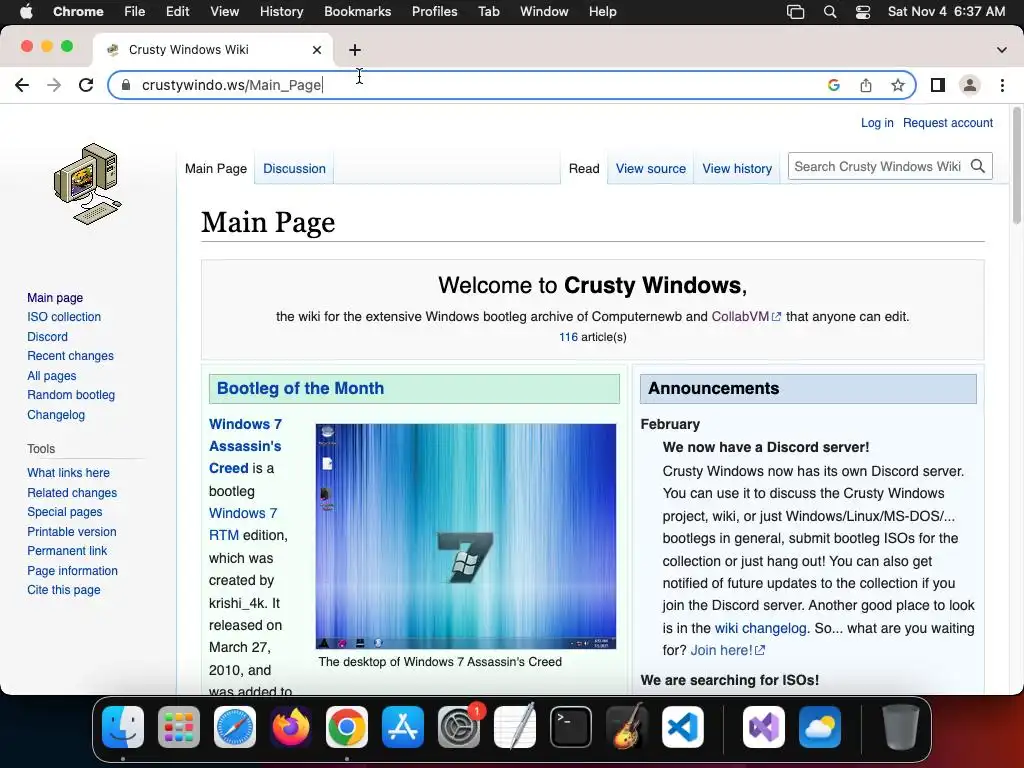The height and width of the screenshot is (768, 1024).
Task: Click the Crusty Windows computer logo
Action: click(88, 184)
